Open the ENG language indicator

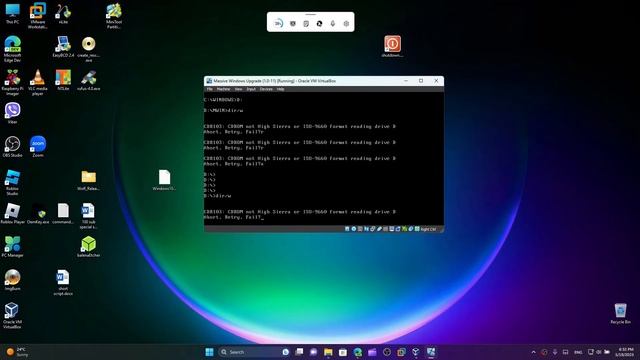(578, 352)
